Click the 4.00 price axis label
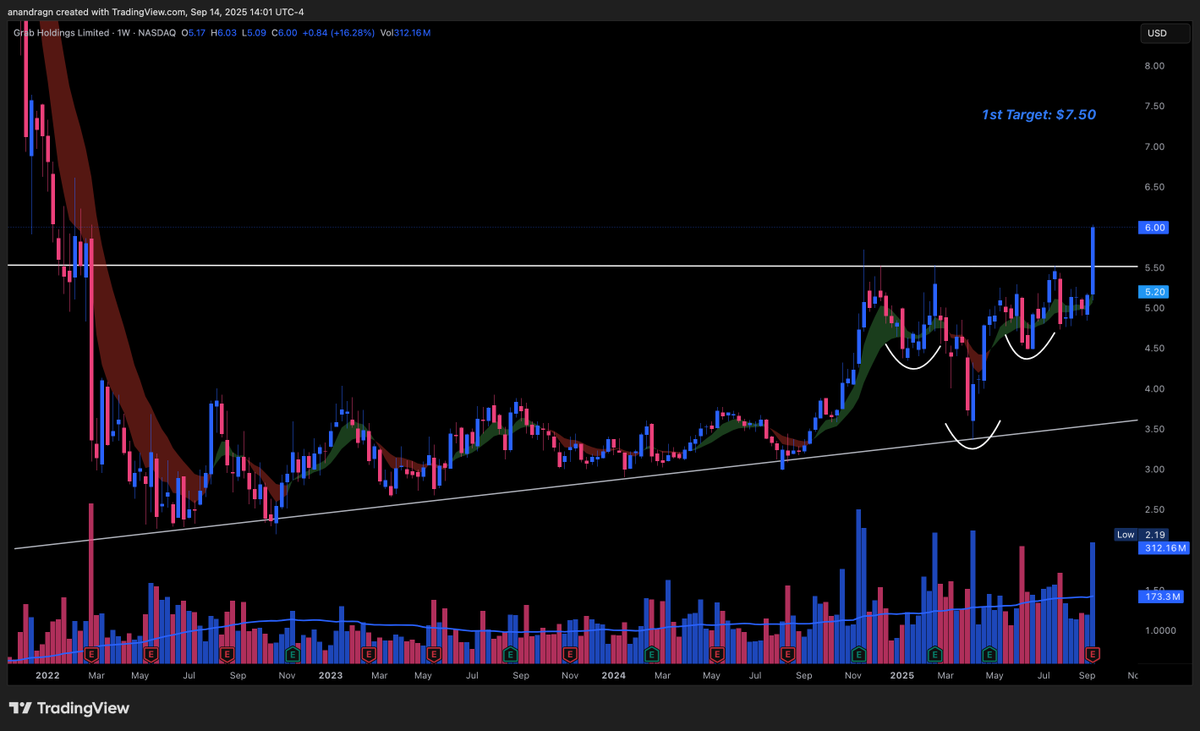The image size is (1200, 731). pos(1154,389)
